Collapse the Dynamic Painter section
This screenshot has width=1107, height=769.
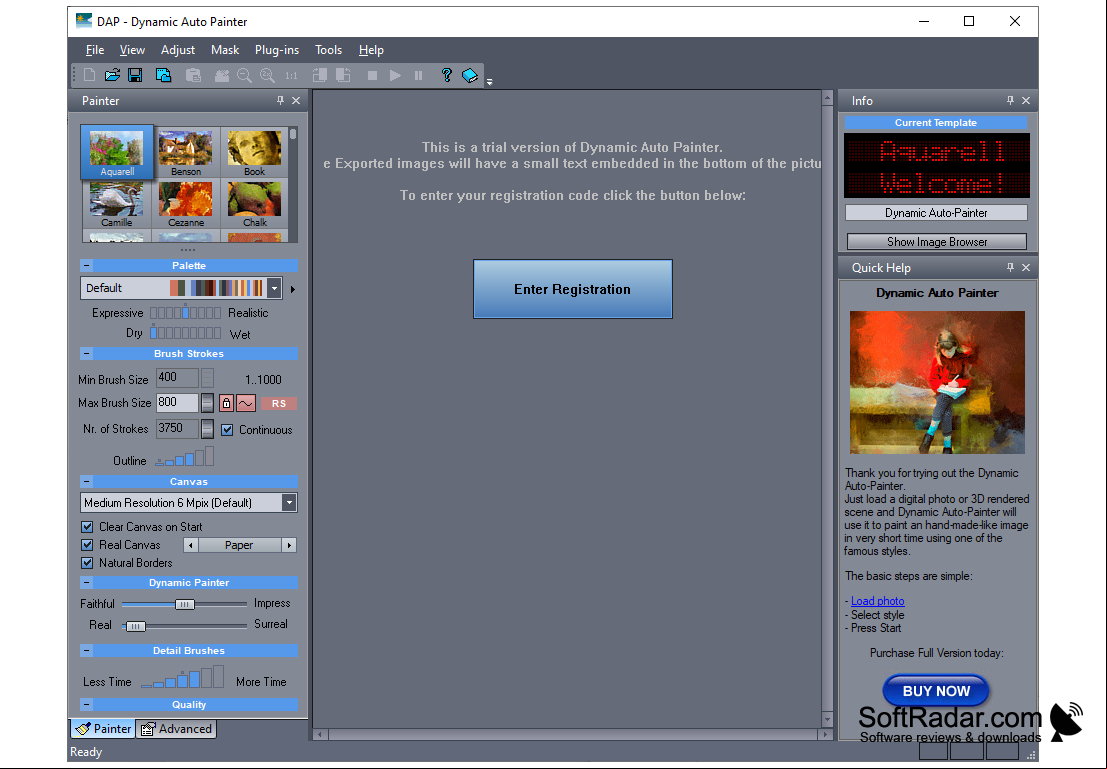(86, 583)
